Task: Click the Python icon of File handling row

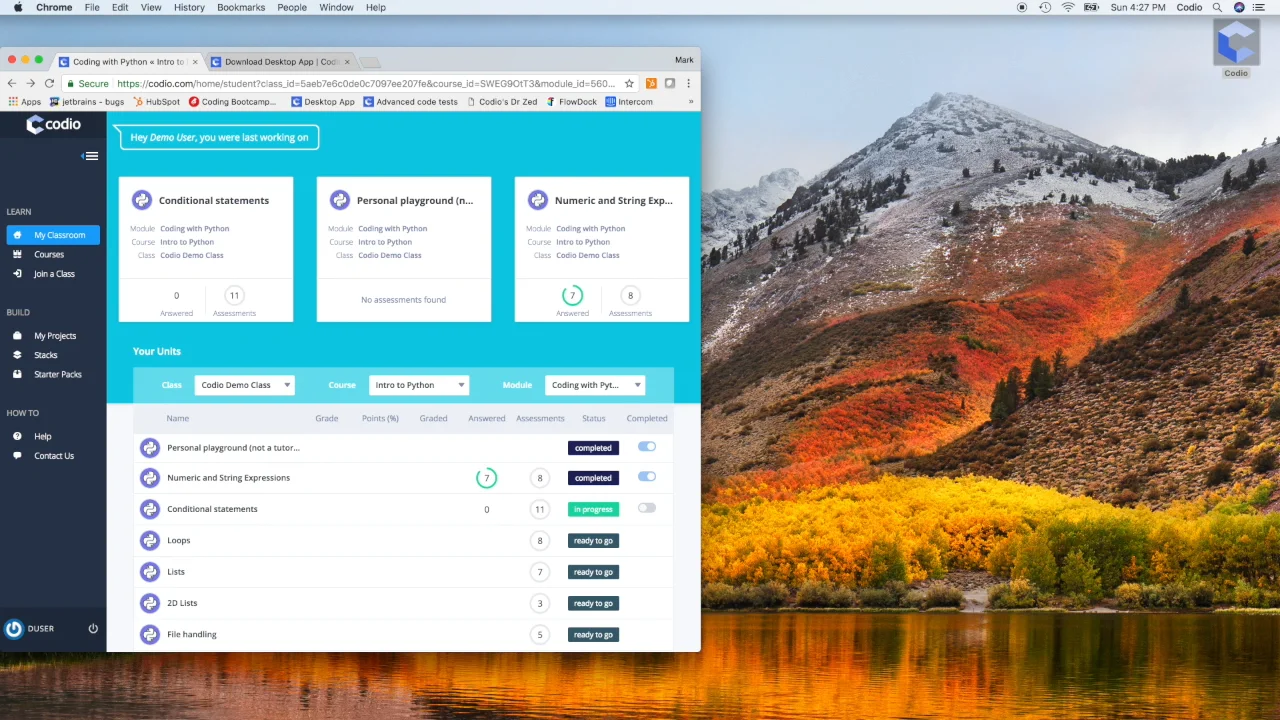Action: (x=150, y=635)
